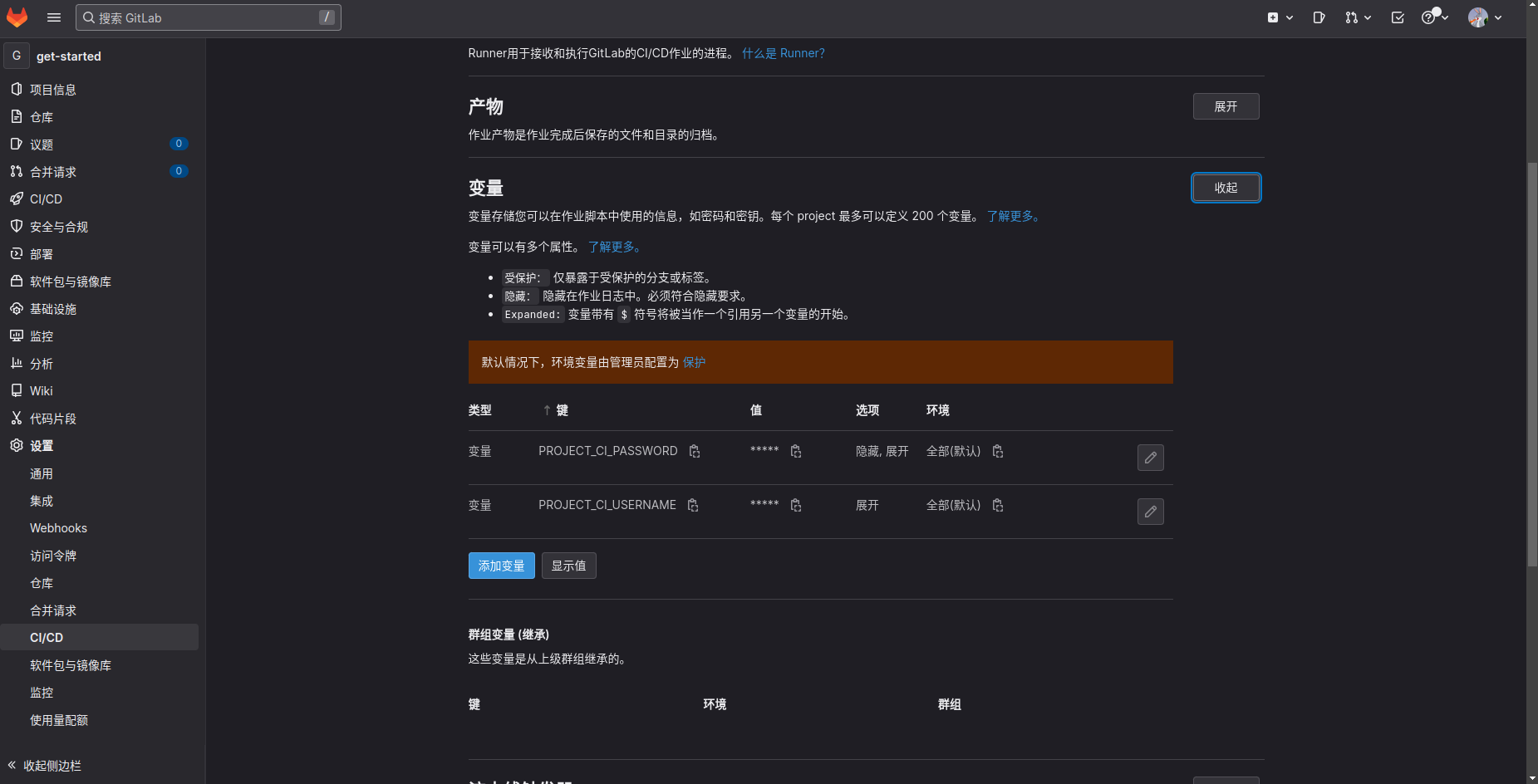Click the GitLab fox logo
The width and height of the screenshot is (1538, 784).
(17, 17)
